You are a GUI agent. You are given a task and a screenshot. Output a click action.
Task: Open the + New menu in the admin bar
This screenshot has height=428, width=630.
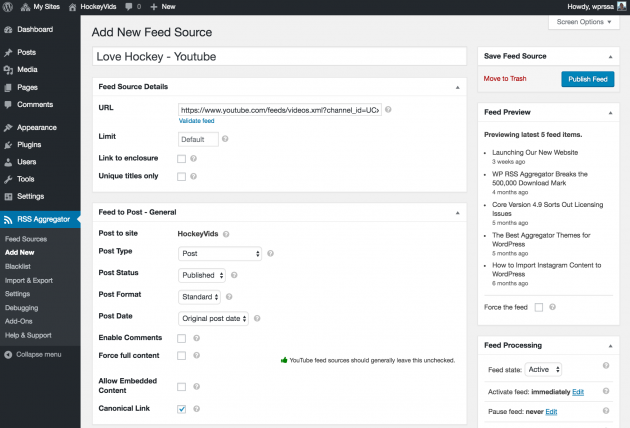163,7
